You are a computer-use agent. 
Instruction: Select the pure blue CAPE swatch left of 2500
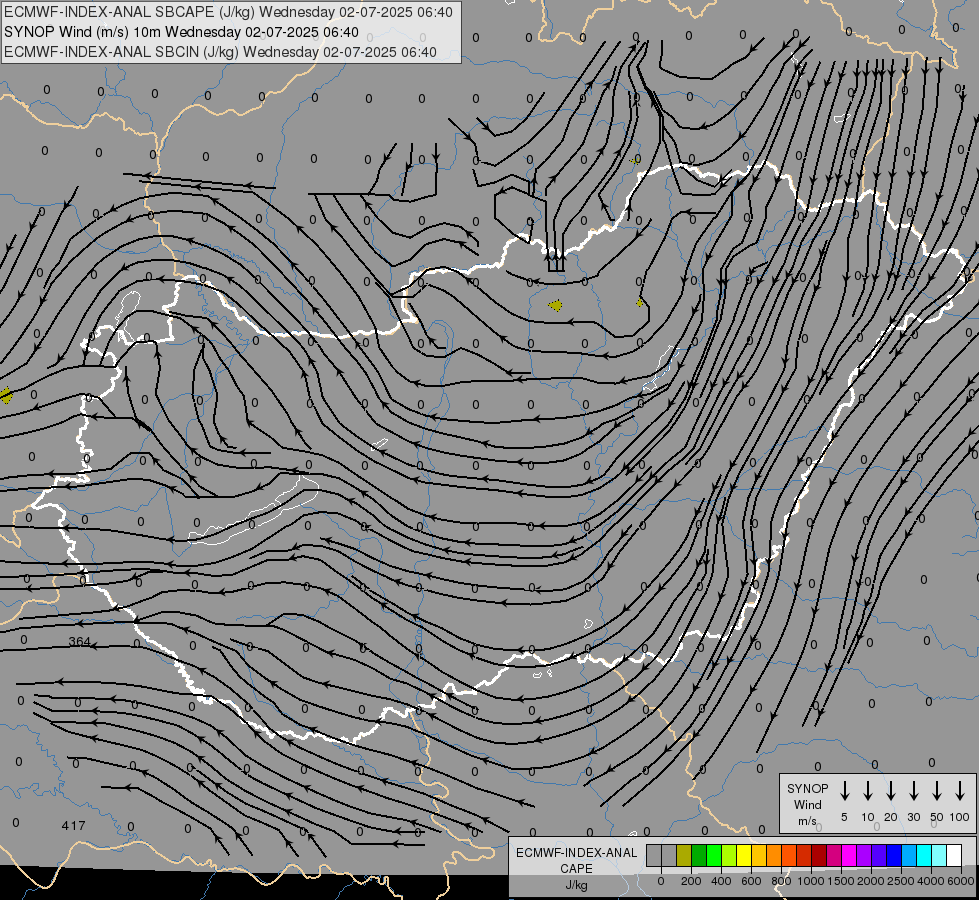(x=894, y=855)
